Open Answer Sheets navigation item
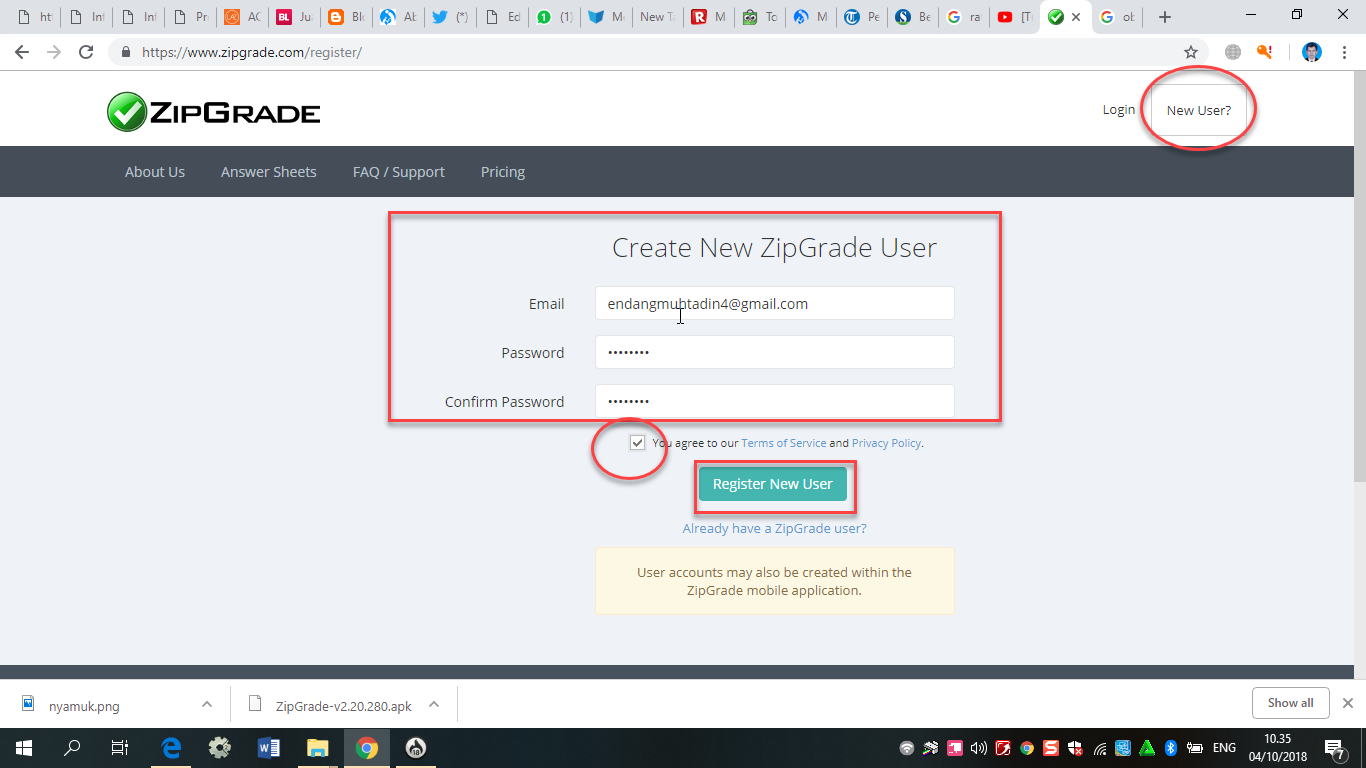 pos(269,172)
